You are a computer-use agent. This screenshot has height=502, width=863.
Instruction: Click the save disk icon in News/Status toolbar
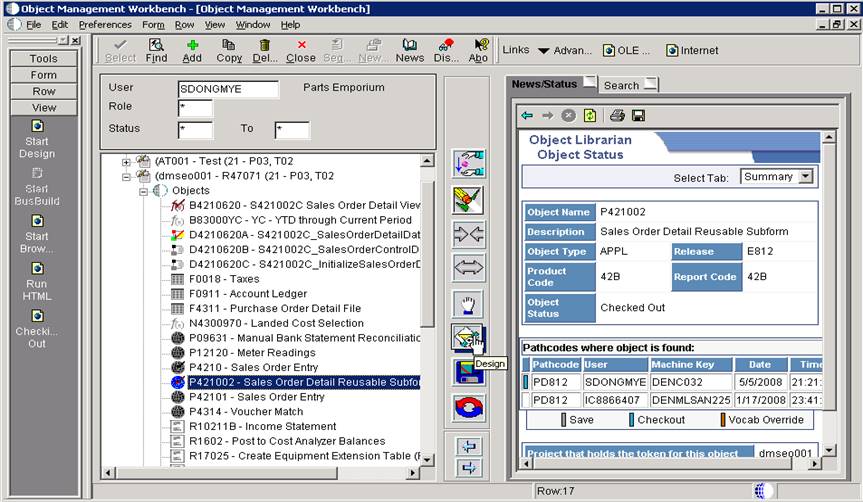[x=638, y=116]
